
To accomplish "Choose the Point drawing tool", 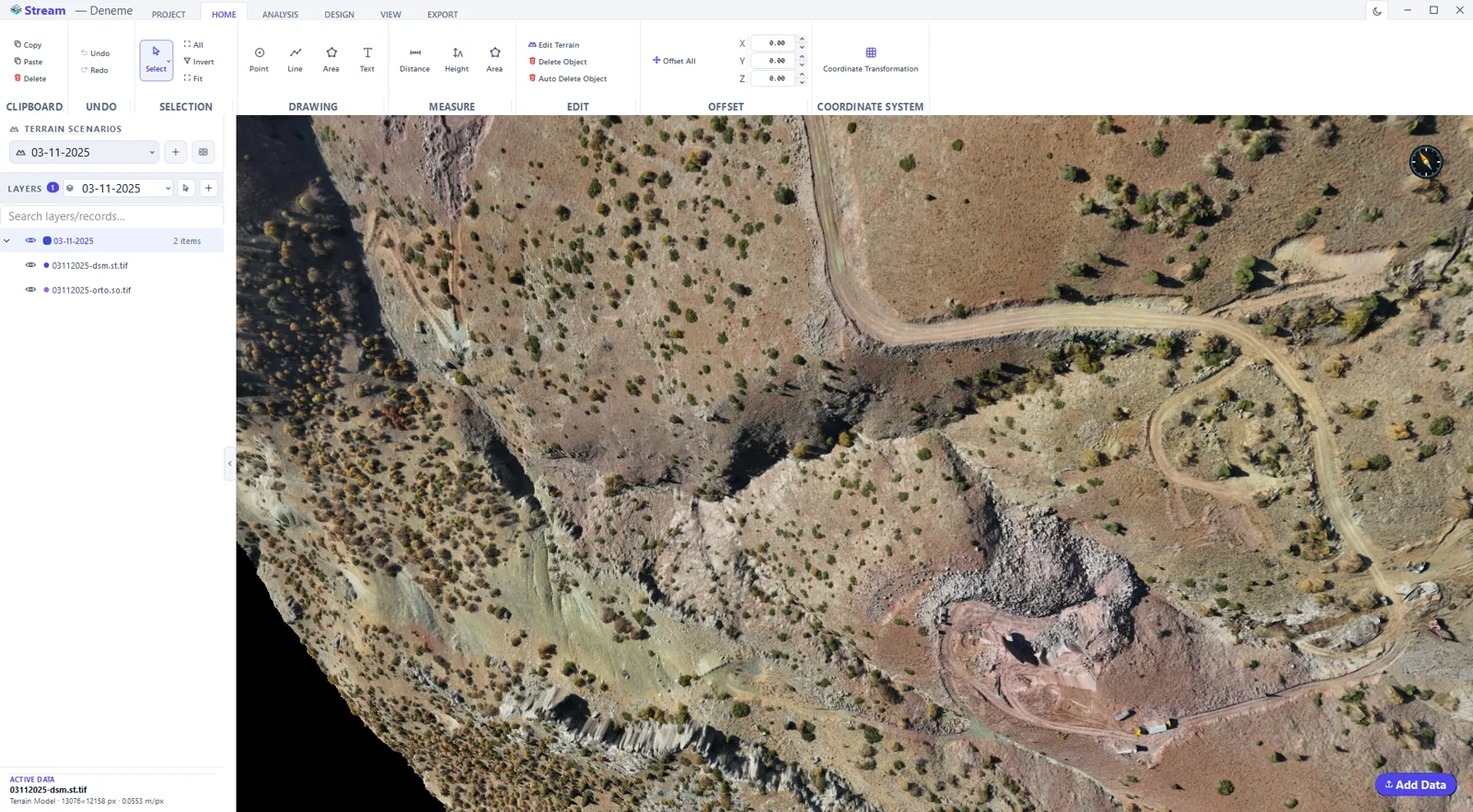I will click(x=260, y=60).
